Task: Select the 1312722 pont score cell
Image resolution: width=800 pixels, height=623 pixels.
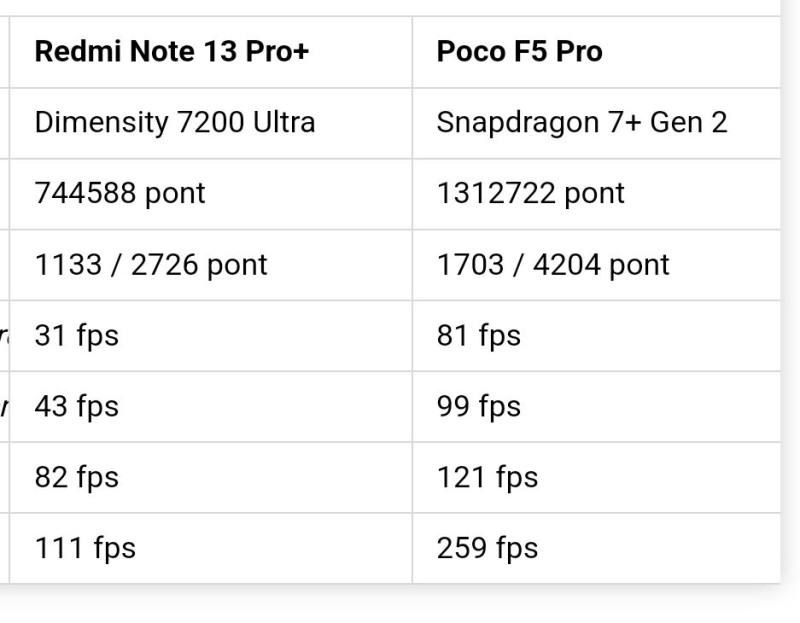Action: coord(596,194)
